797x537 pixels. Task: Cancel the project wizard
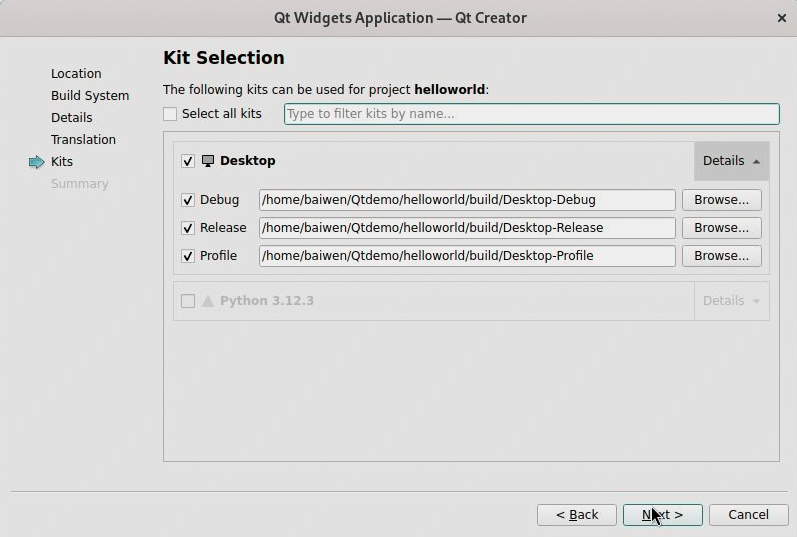(748, 515)
